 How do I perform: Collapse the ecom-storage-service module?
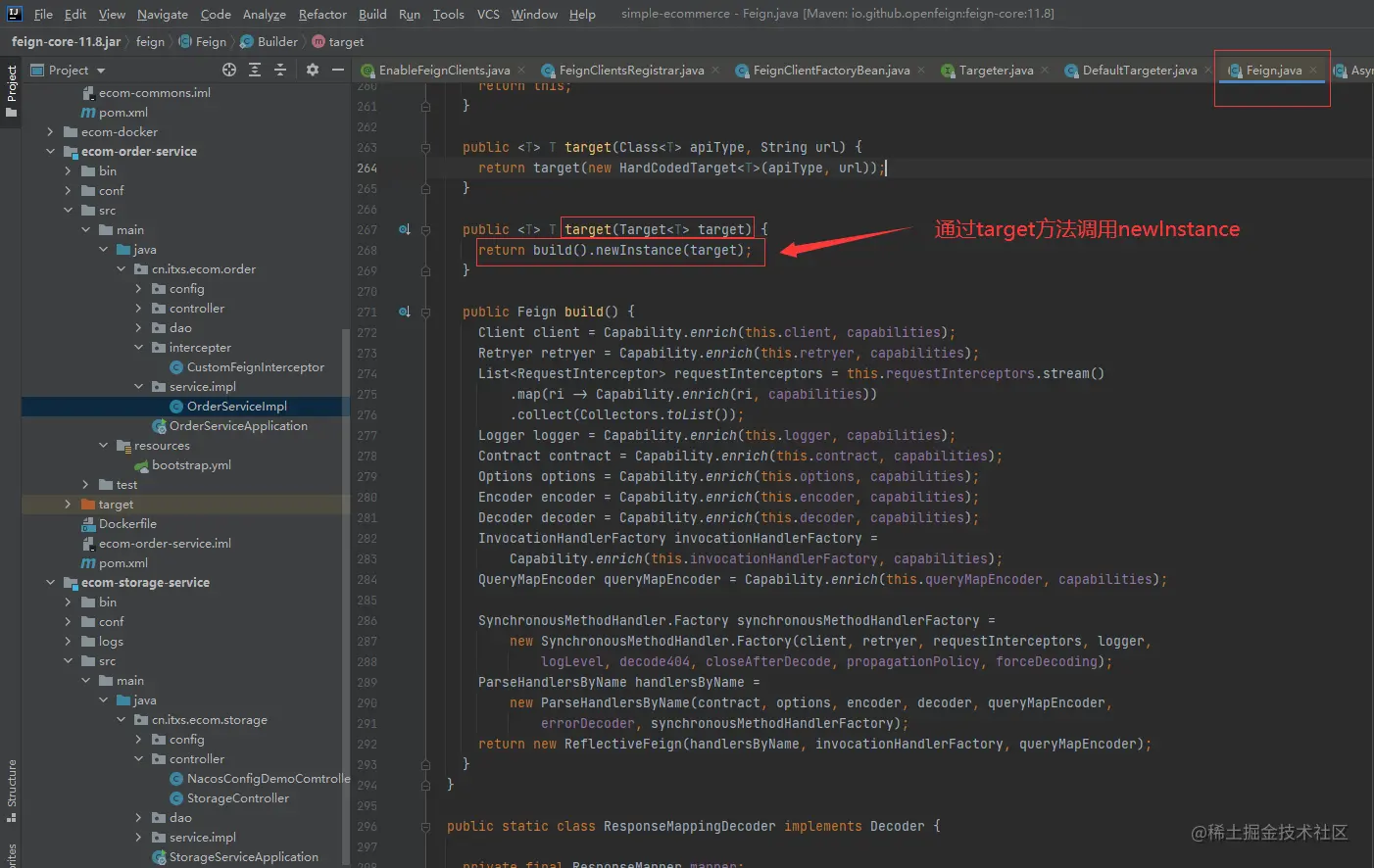(50, 583)
